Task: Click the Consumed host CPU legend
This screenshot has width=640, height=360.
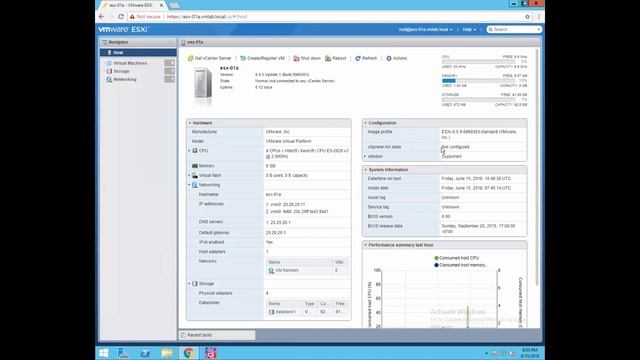Action: point(457,258)
